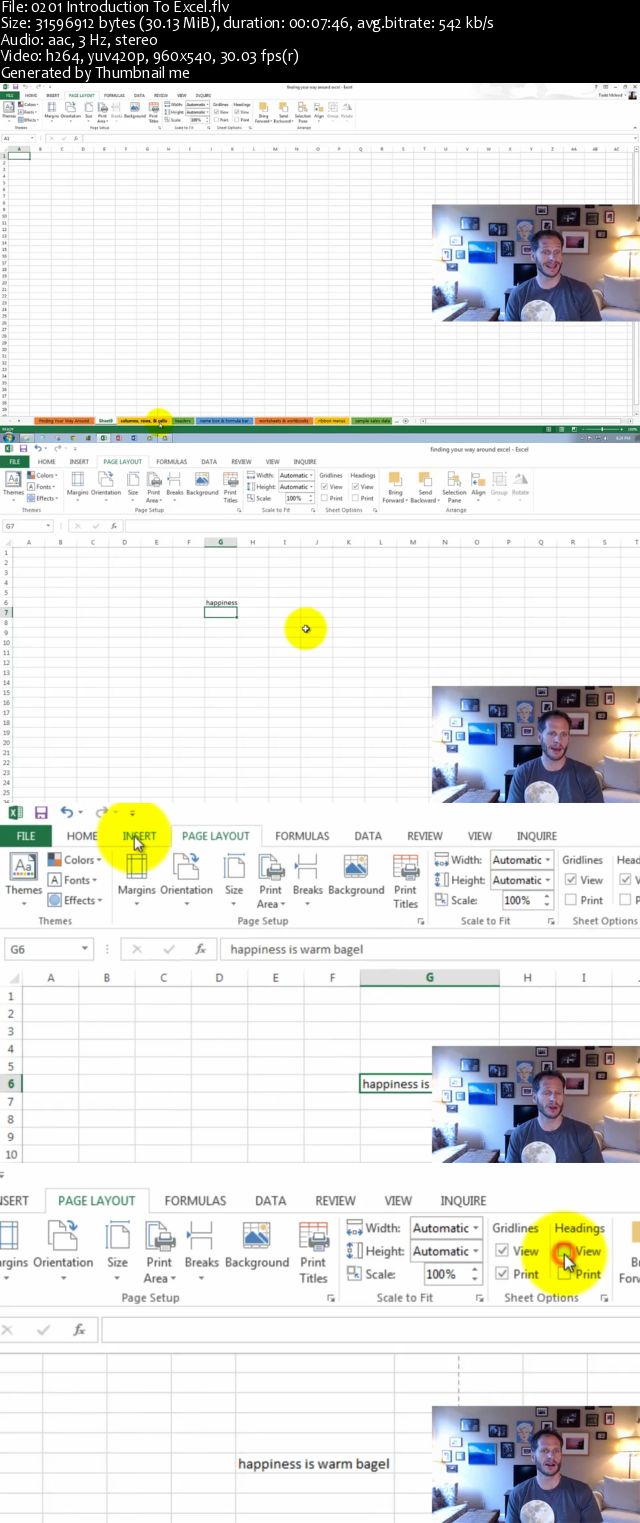Click the Scale 100% spinner in the most-zoomed frame
Image resolution: width=640 pixels, height=1523 pixels.
pos(475,1274)
